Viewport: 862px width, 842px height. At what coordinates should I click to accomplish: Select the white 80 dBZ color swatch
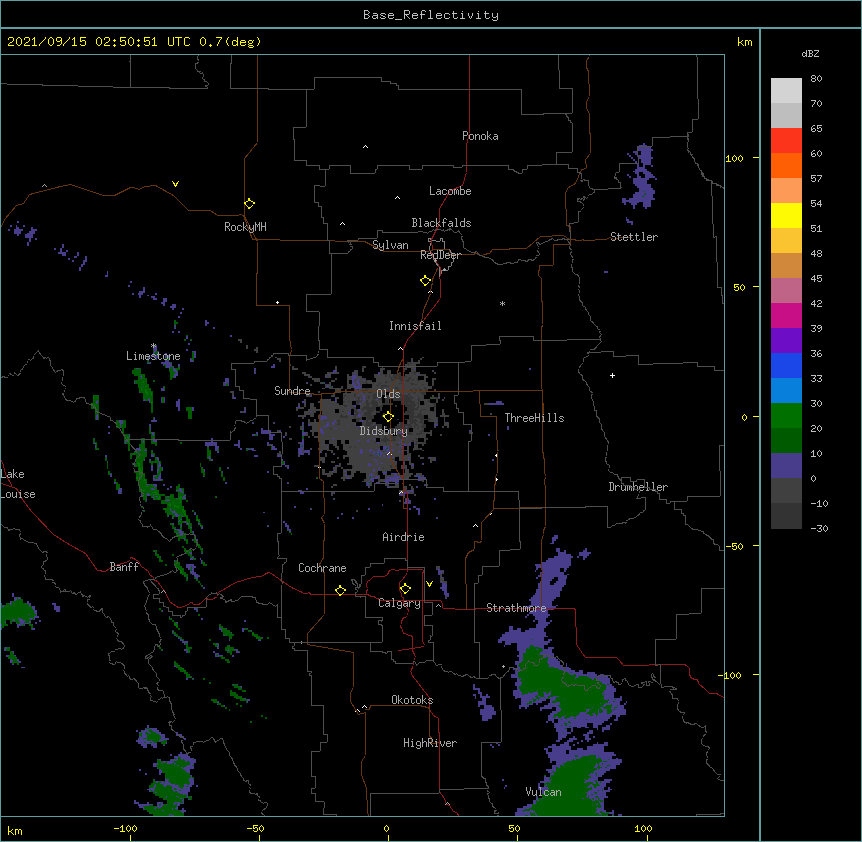(x=786, y=90)
